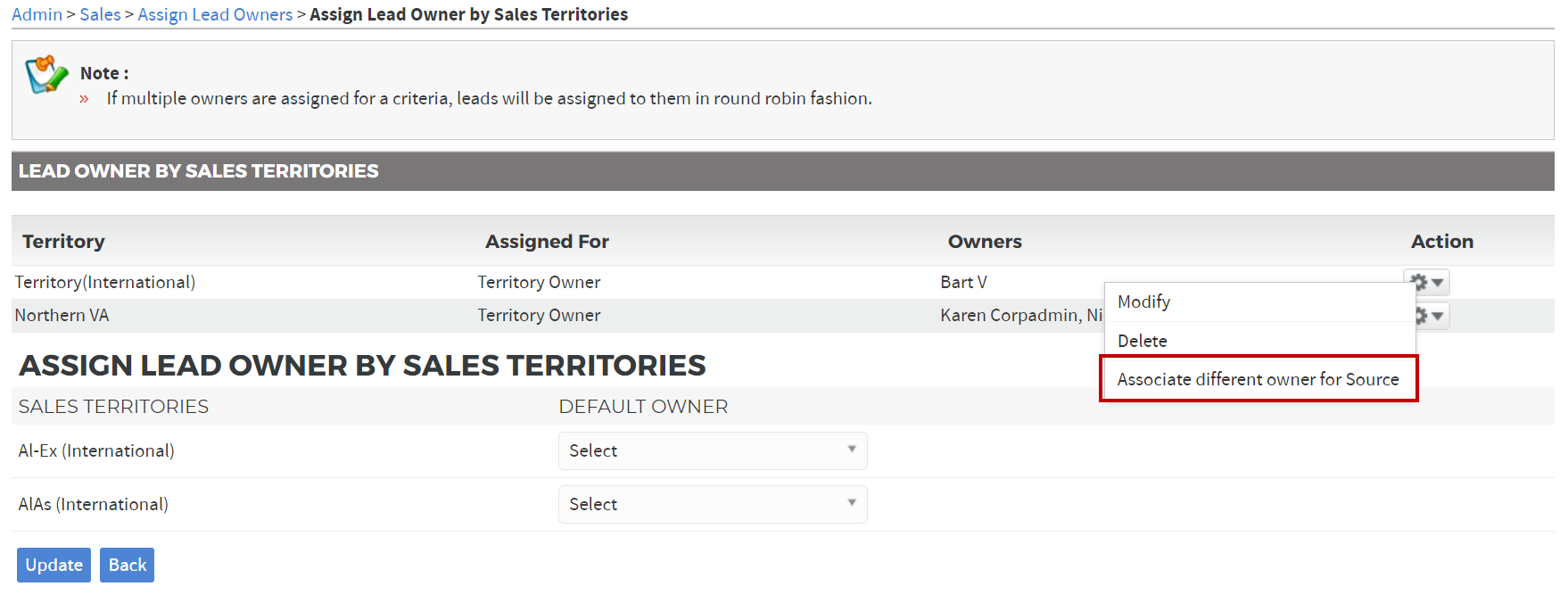
Task: Open default owner dropdown for Al-Ex (International)
Action: (x=713, y=450)
